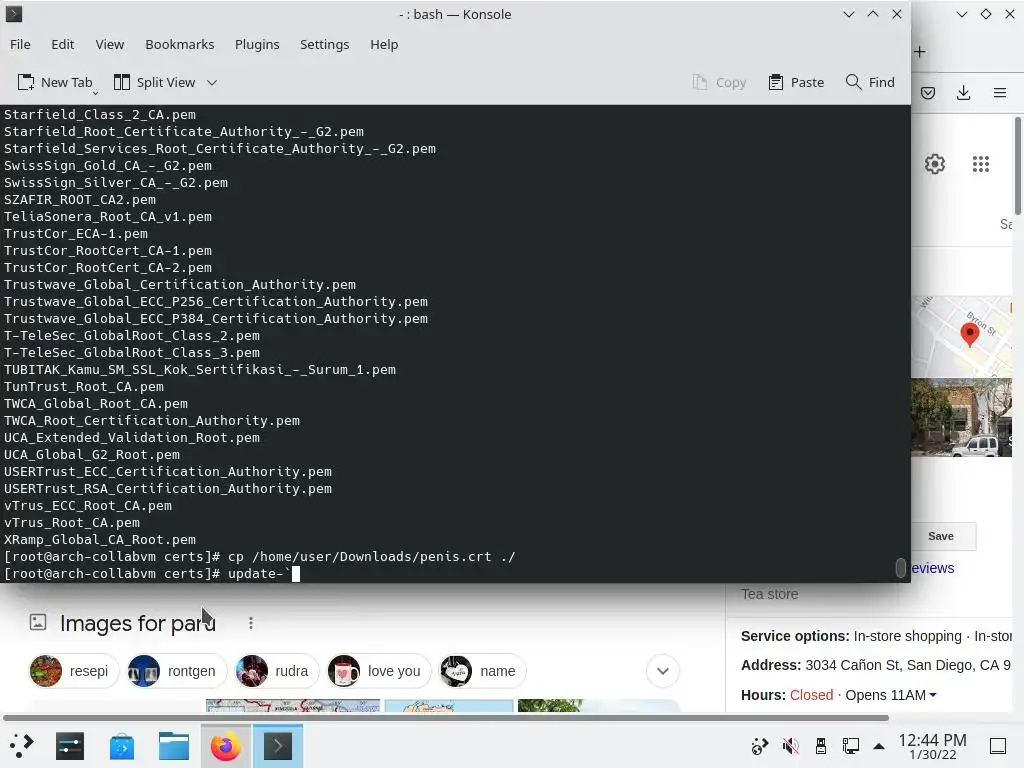
Task: Open the Plugins menu
Action: coord(257,44)
